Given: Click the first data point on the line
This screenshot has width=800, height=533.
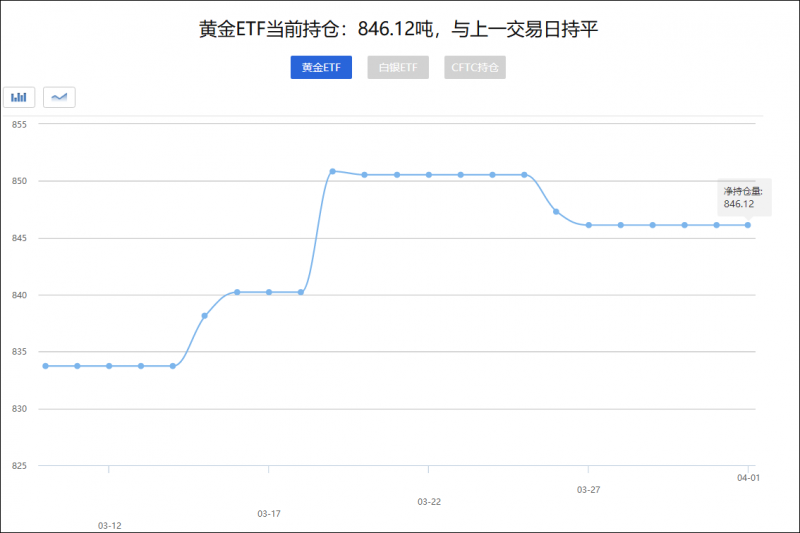Looking at the screenshot, I should click(45, 366).
